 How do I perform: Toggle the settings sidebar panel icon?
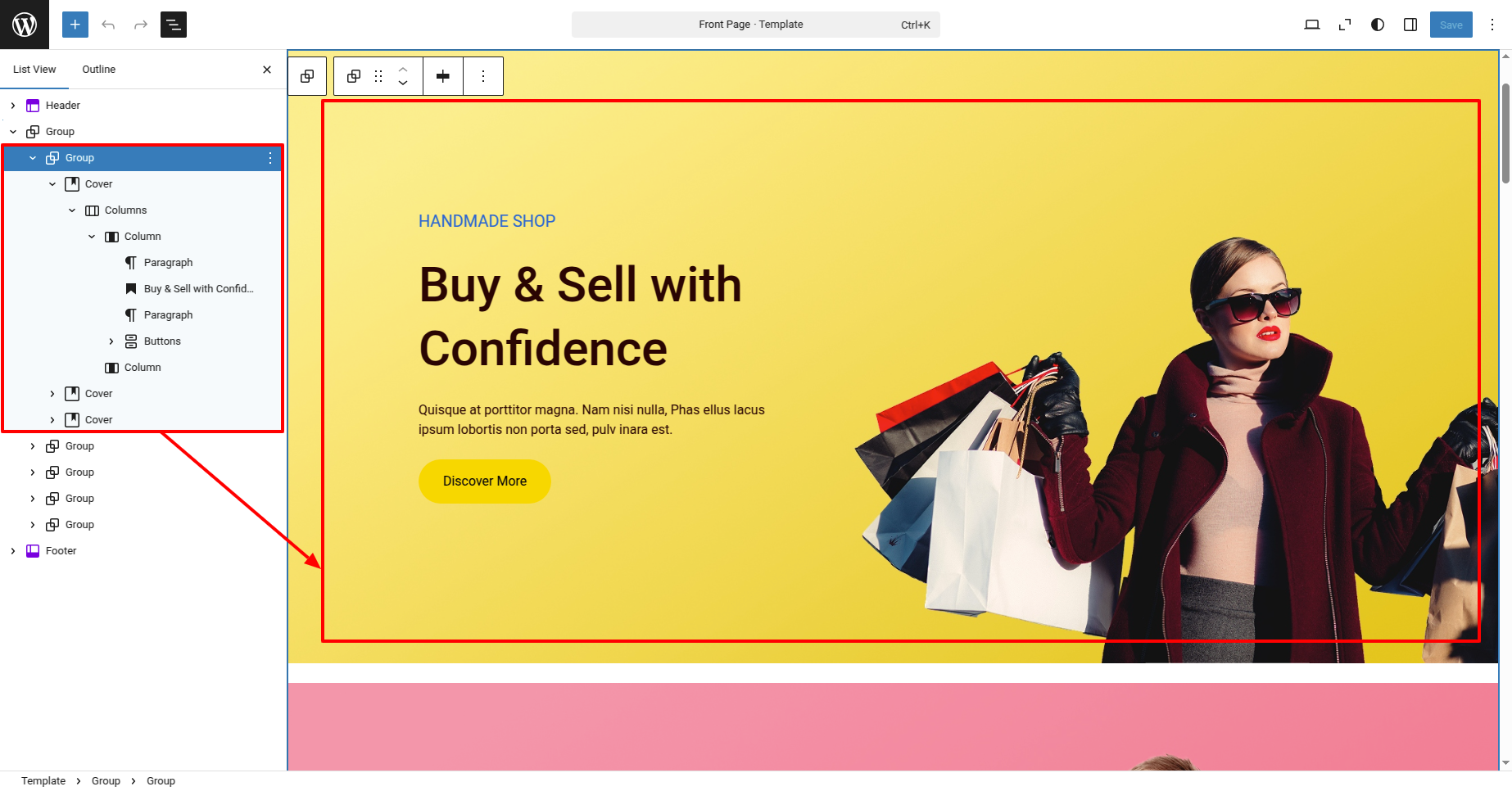(x=1410, y=25)
